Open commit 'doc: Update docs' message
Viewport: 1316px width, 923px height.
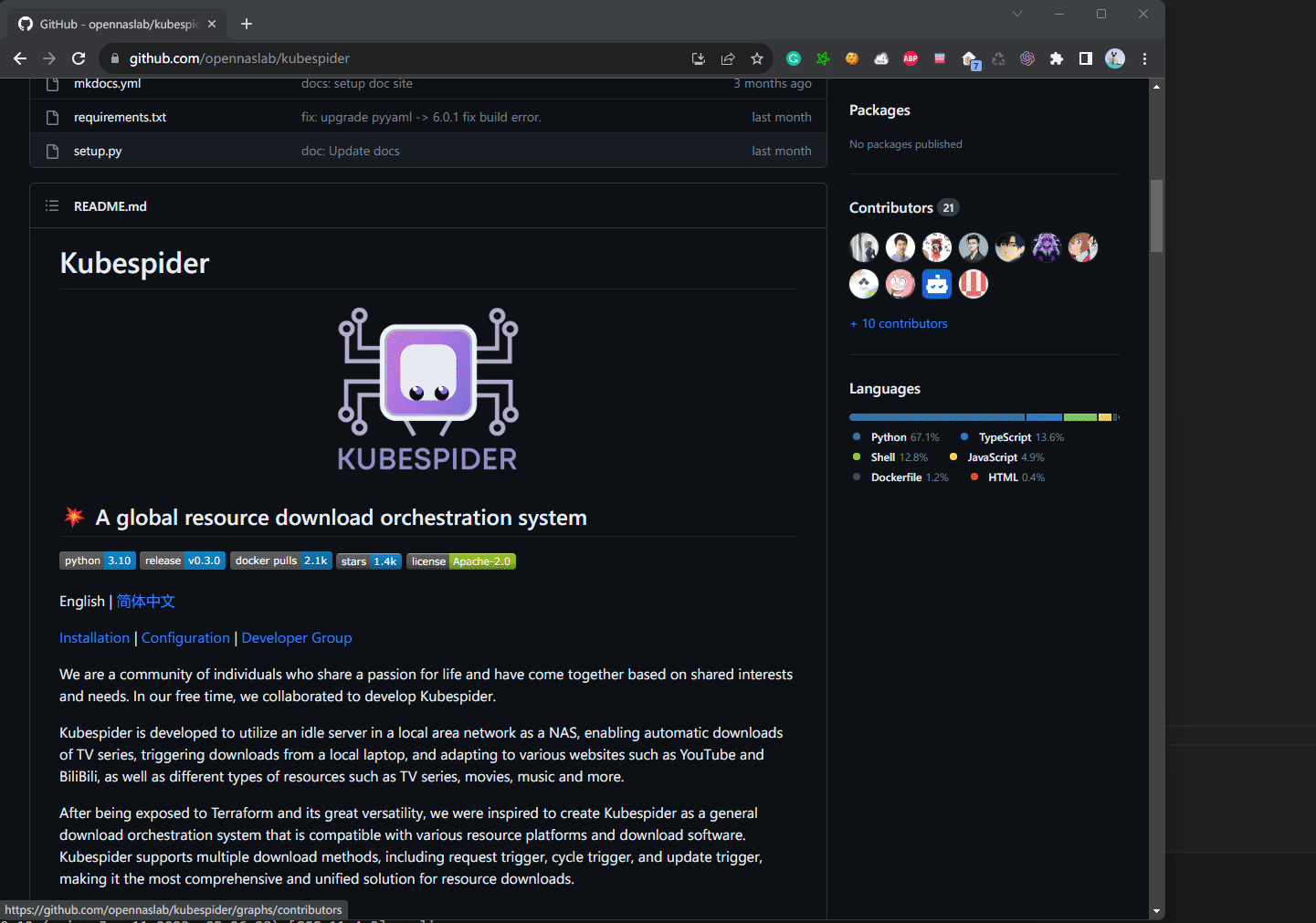(351, 151)
